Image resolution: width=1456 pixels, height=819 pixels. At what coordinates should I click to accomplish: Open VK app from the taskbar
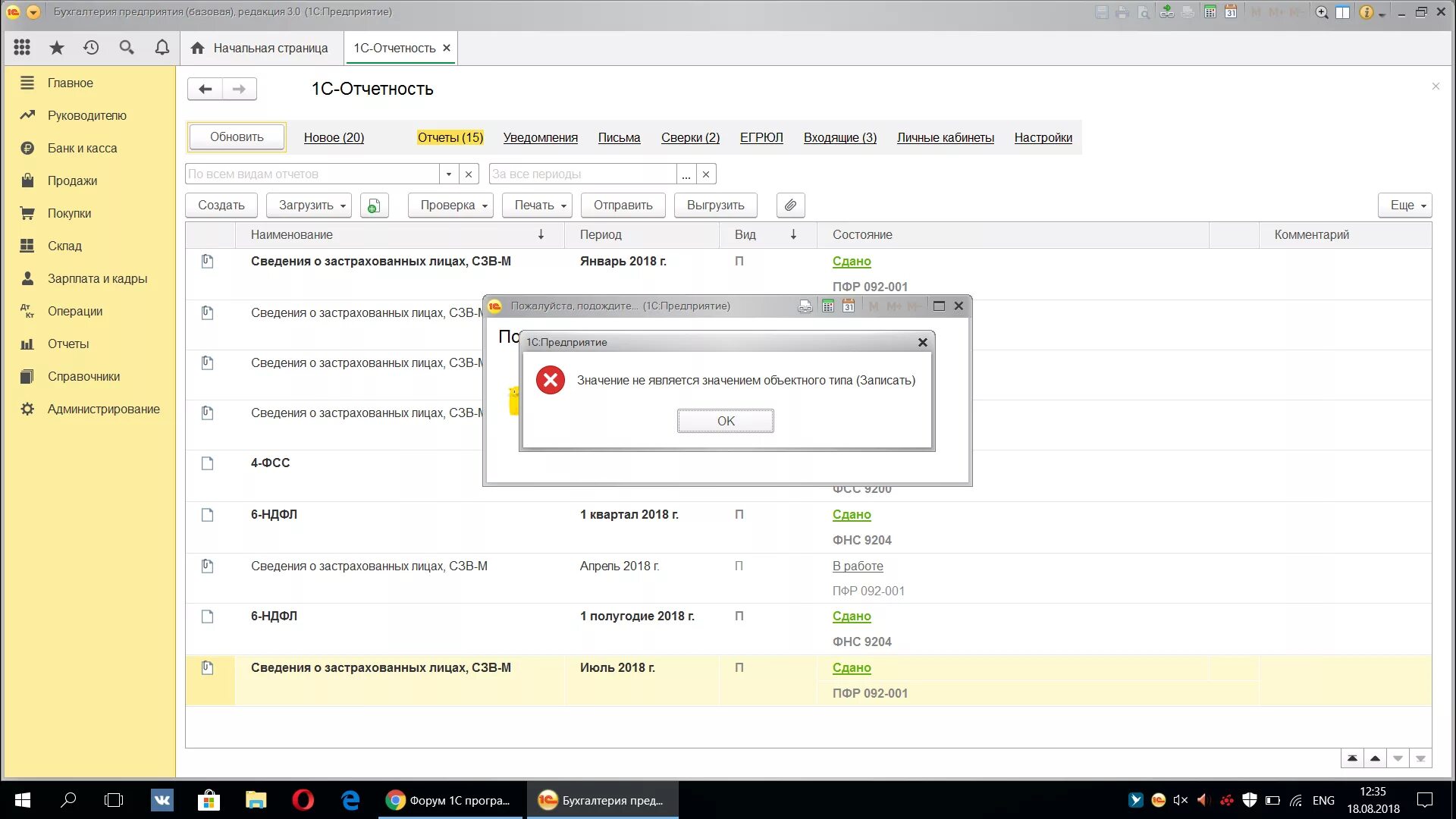162,800
